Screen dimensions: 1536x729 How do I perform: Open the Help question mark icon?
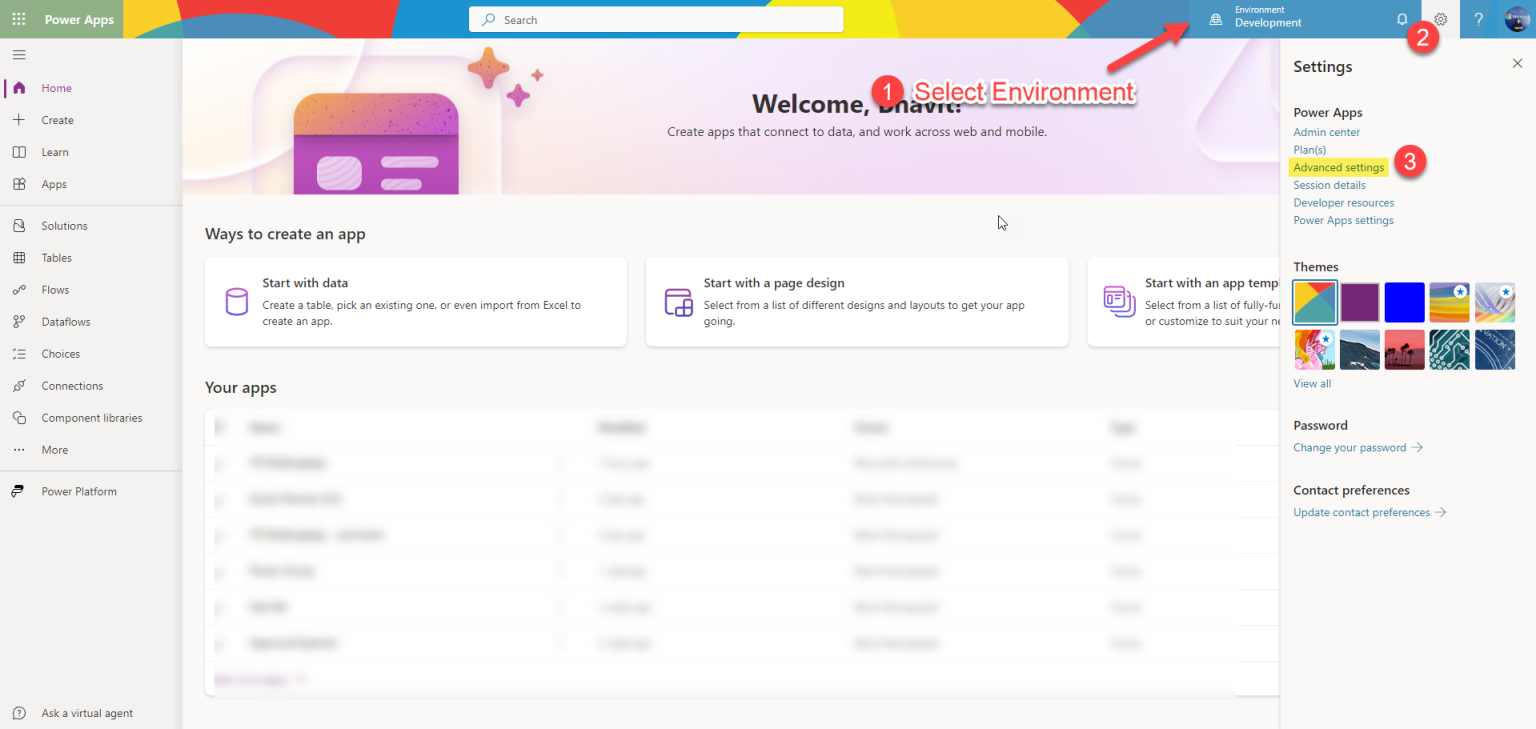click(1479, 19)
